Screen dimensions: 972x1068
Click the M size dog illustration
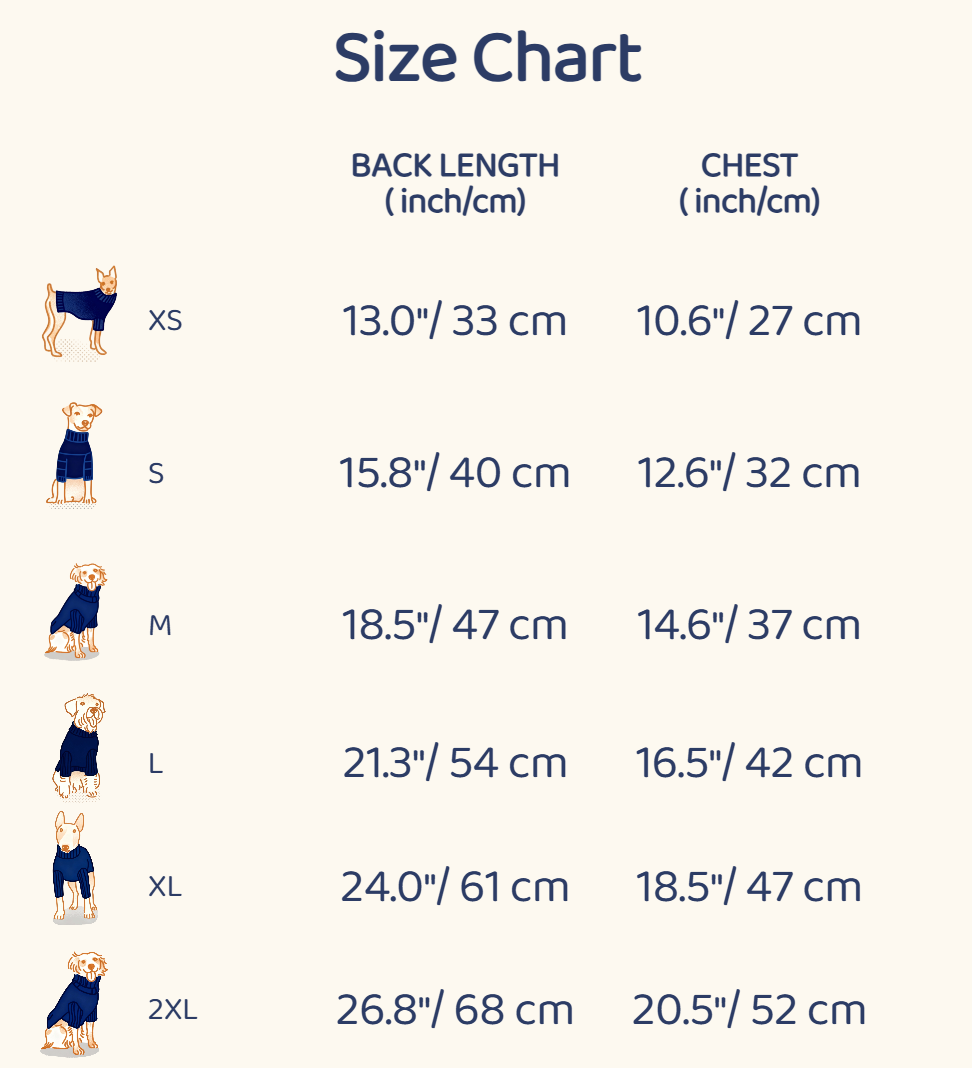click(76, 611)
